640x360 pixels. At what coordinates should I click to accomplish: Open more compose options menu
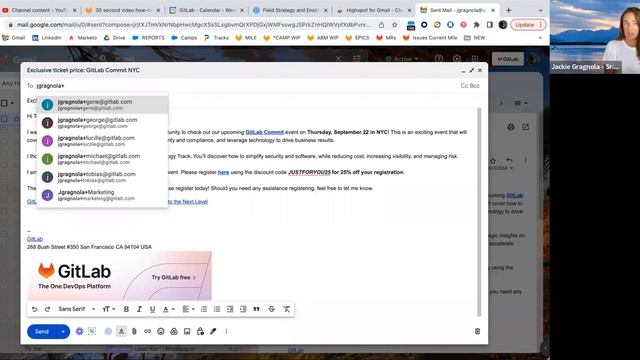226,331
